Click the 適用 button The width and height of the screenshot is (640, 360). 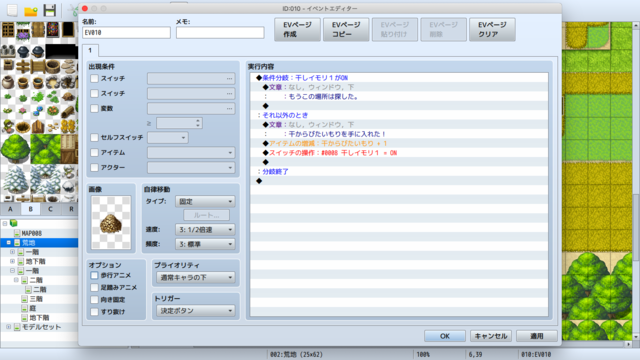[537, 336]
